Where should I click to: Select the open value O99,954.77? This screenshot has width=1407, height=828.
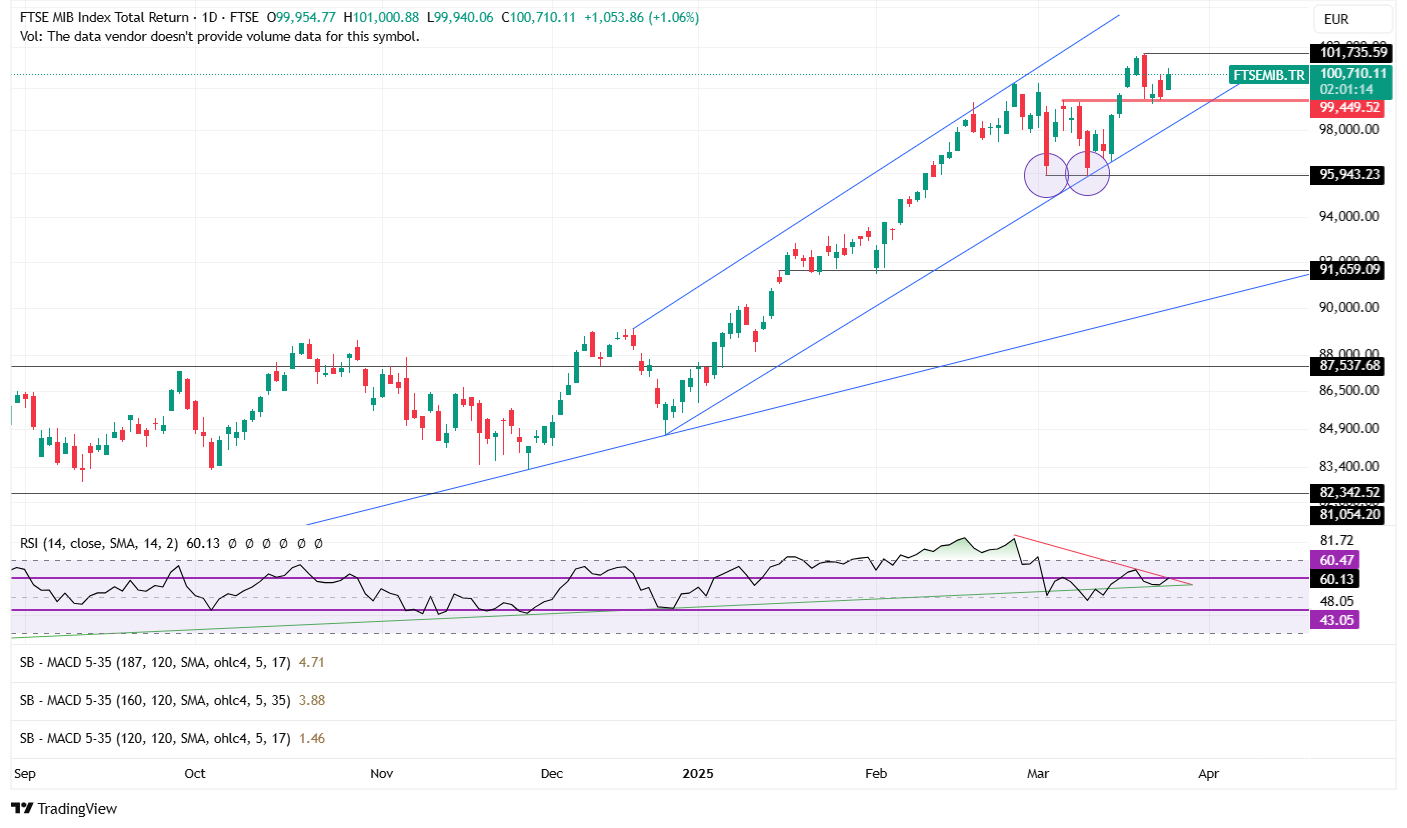pos(300,18)
